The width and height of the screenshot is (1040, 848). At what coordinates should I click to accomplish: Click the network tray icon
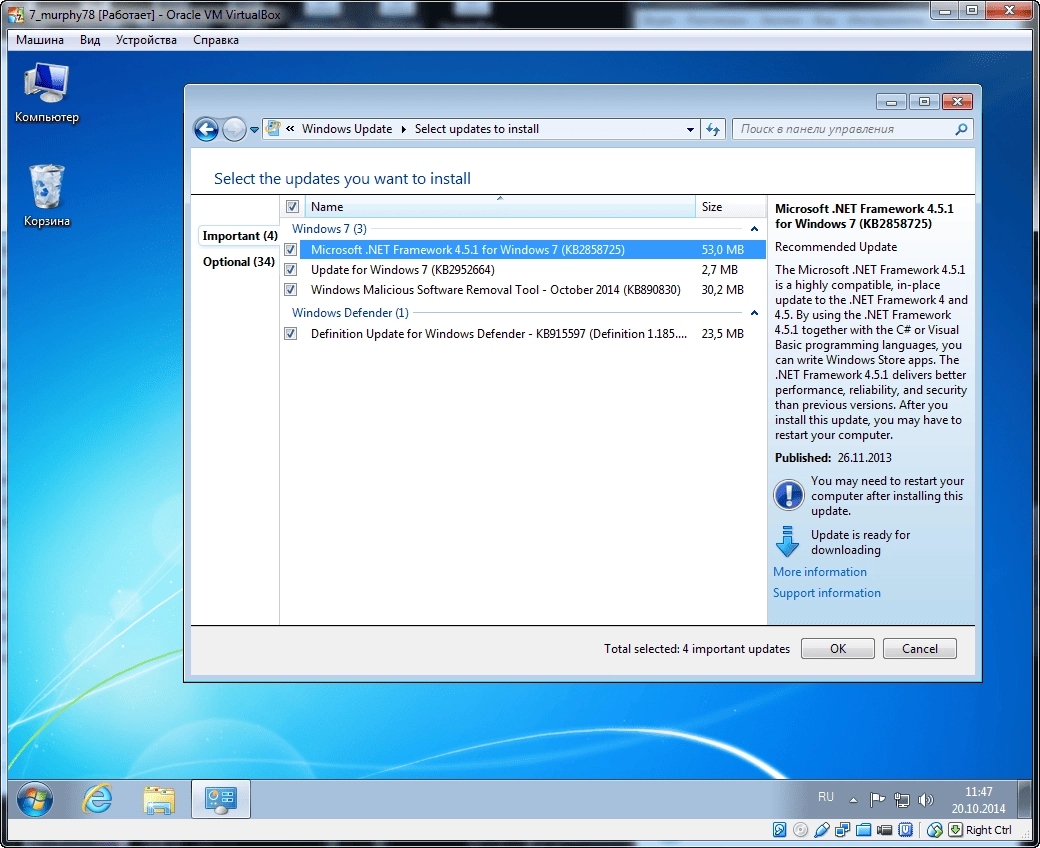coord(901,800)
